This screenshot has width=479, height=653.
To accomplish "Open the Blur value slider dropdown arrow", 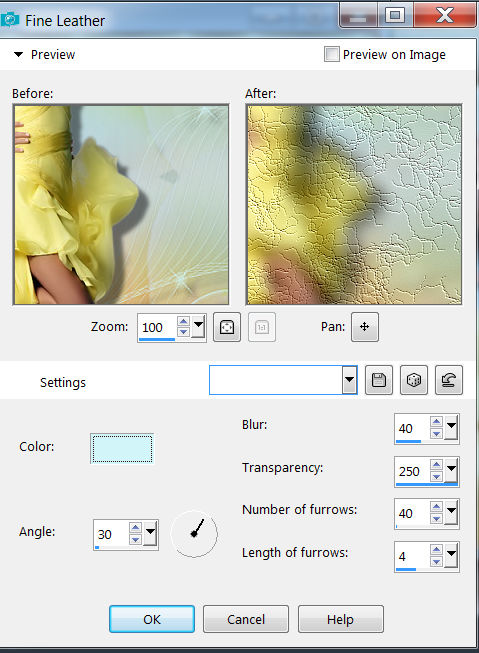I will click(x=451, y=428).
